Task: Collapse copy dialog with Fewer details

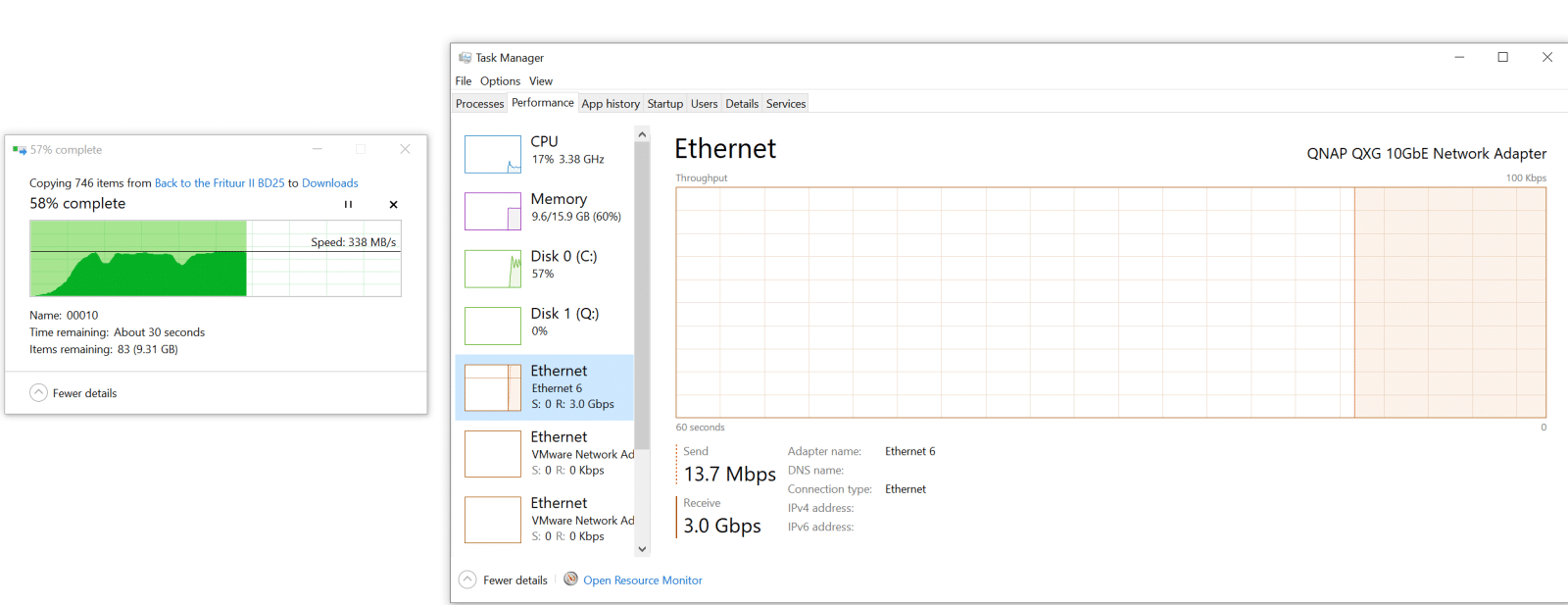Action: click(x=73, y=393)
